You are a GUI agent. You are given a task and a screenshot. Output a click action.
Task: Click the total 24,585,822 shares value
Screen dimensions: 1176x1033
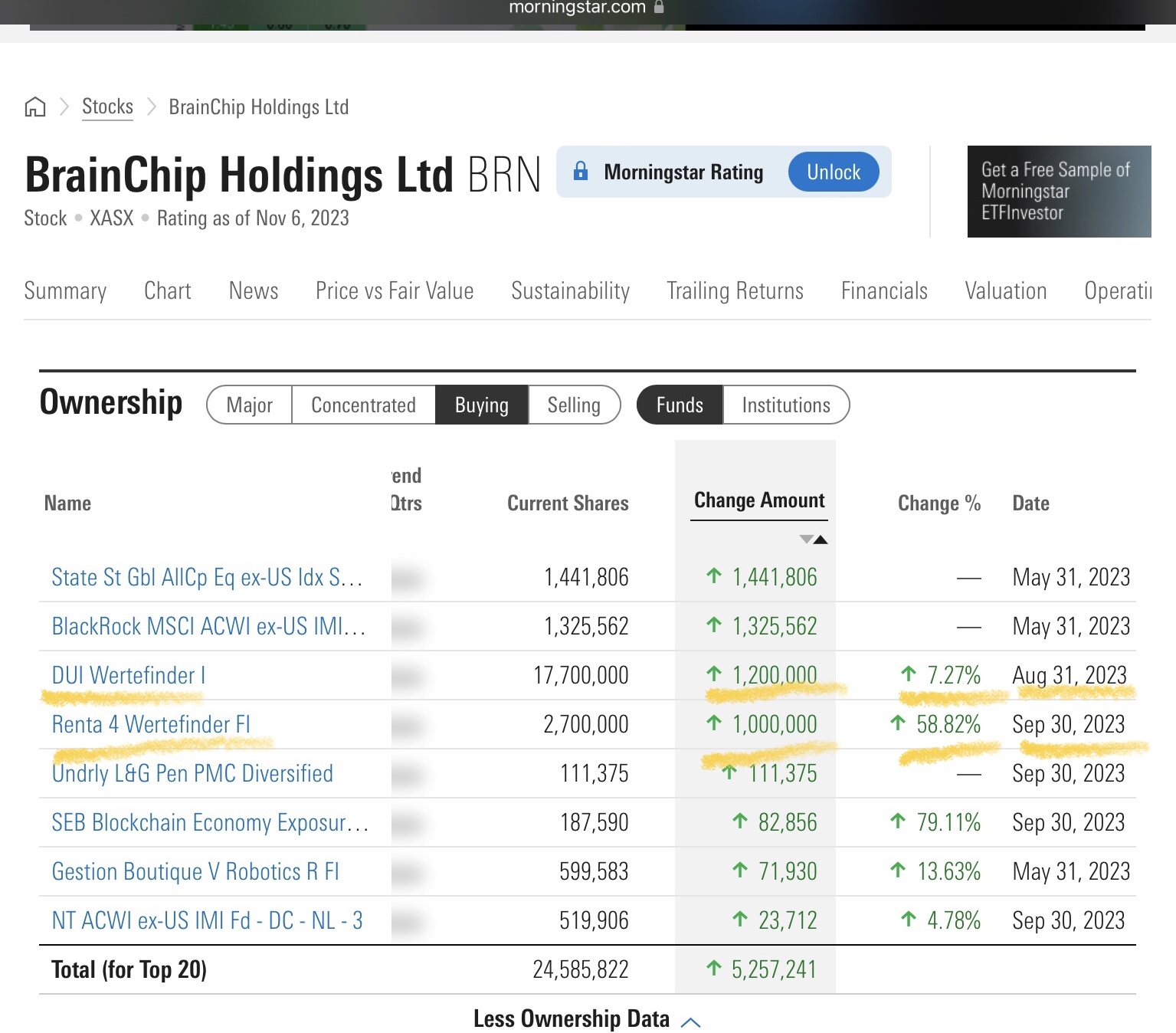[x=581, y=969]
